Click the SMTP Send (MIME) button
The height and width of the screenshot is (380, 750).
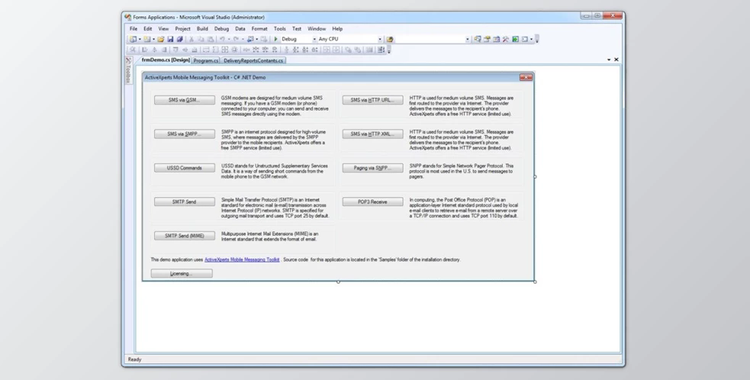tap(184, 236)
